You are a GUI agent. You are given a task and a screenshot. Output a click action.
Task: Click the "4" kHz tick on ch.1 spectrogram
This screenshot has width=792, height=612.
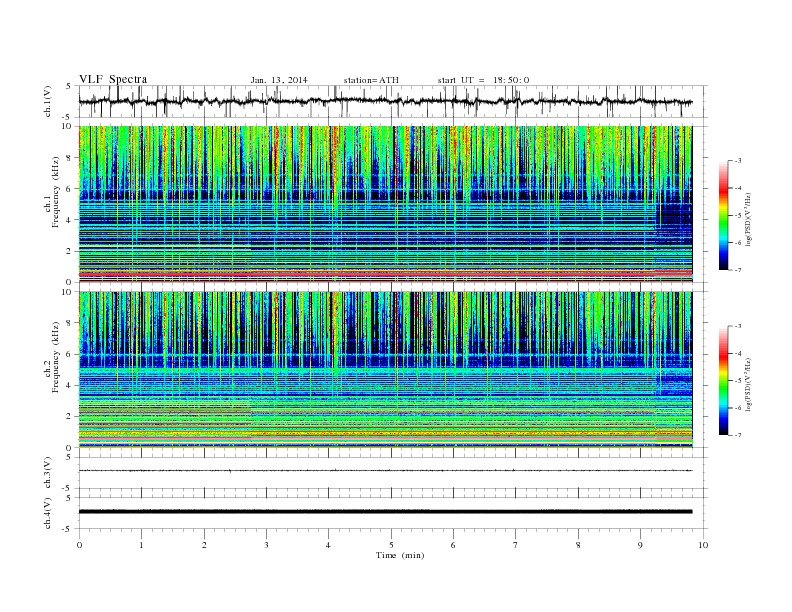pyautogui.click(x=70, y=220)
